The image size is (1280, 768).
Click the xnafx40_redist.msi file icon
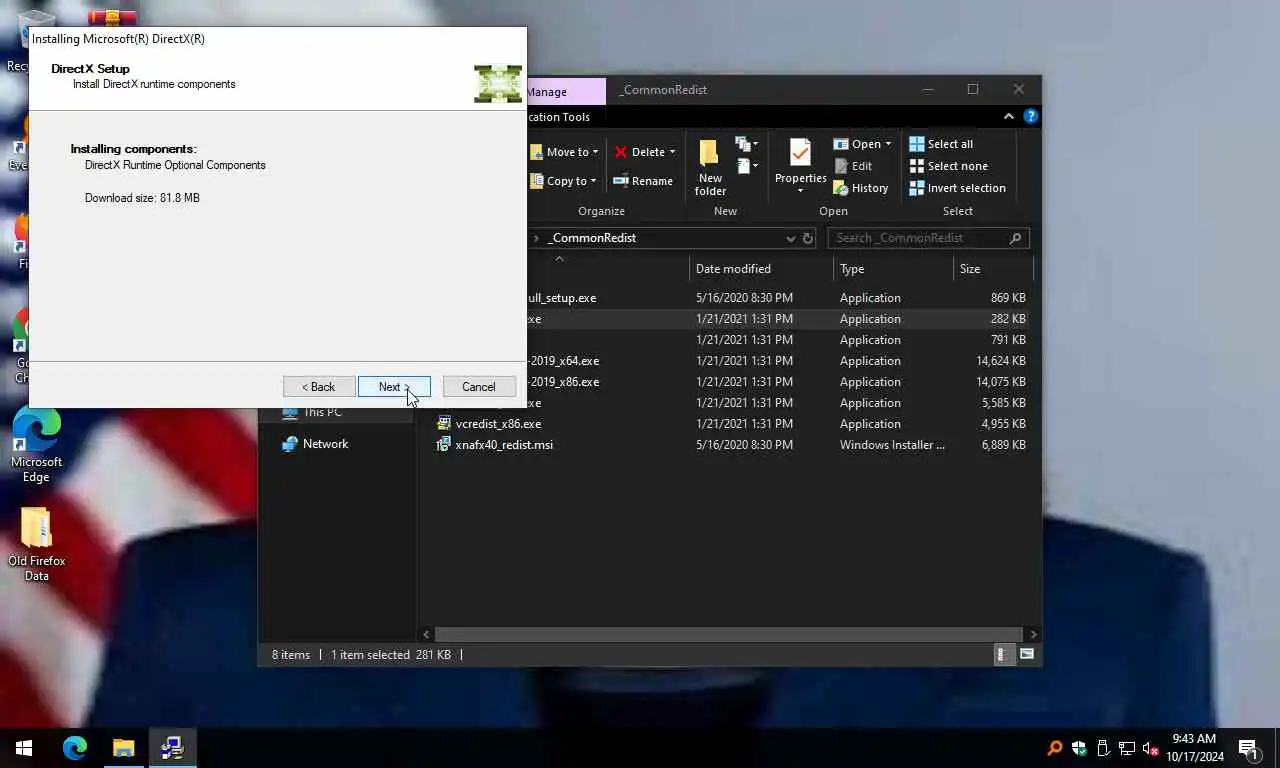(x=444, y=445)
